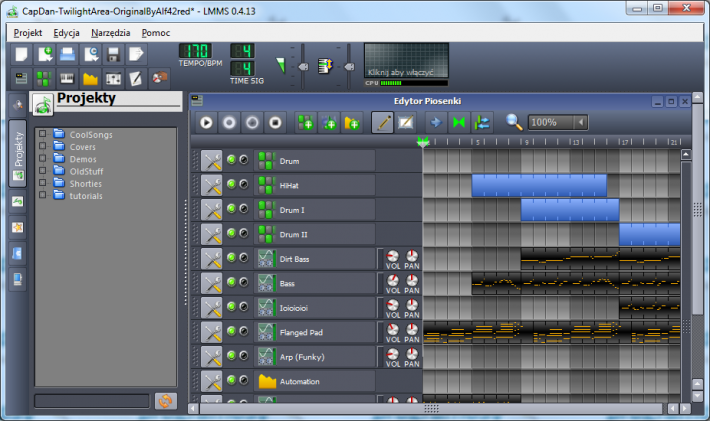
Task: Click the export project icon
Action: [x=136, y=54]
